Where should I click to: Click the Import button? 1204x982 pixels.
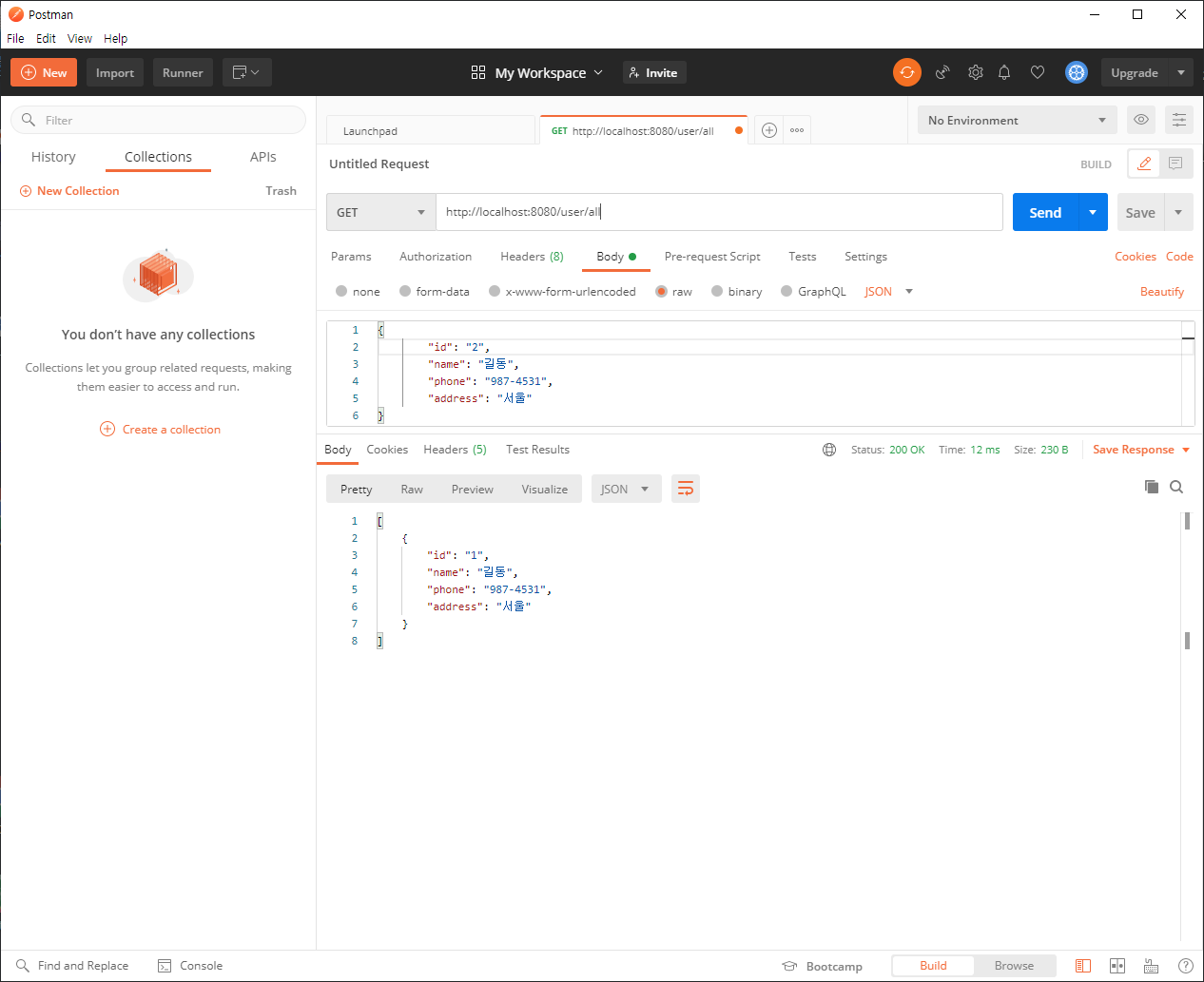(x=115, y=72)
